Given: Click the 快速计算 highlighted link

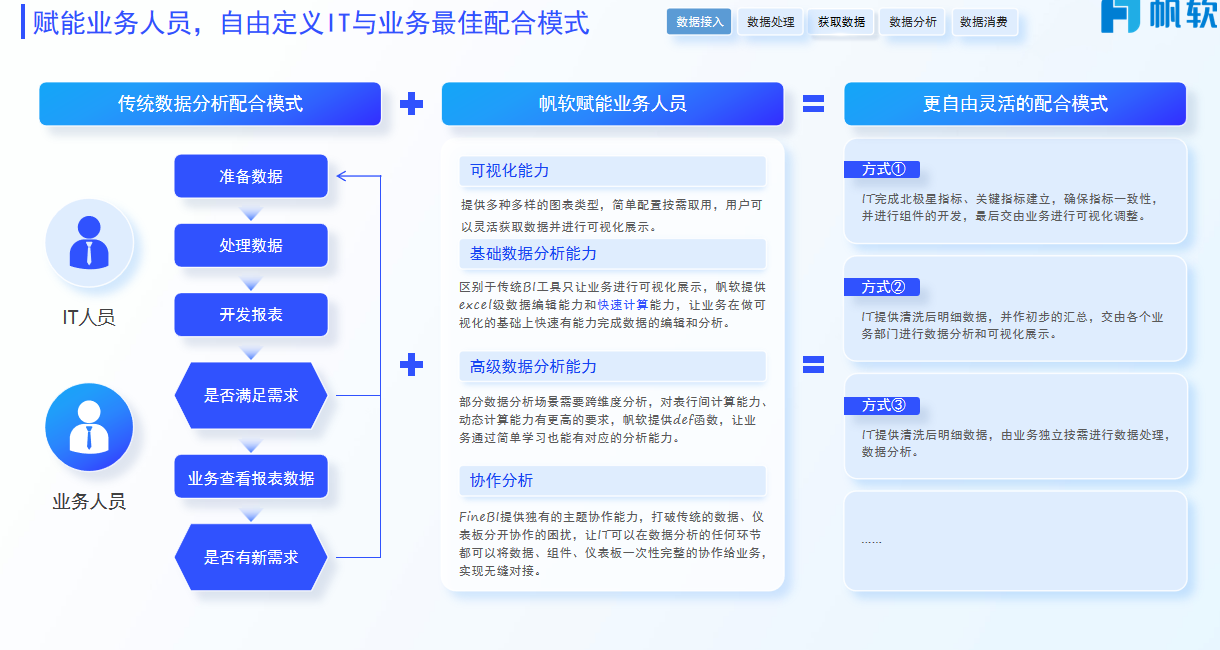Looking at the screenshot, I should (622, 305).
